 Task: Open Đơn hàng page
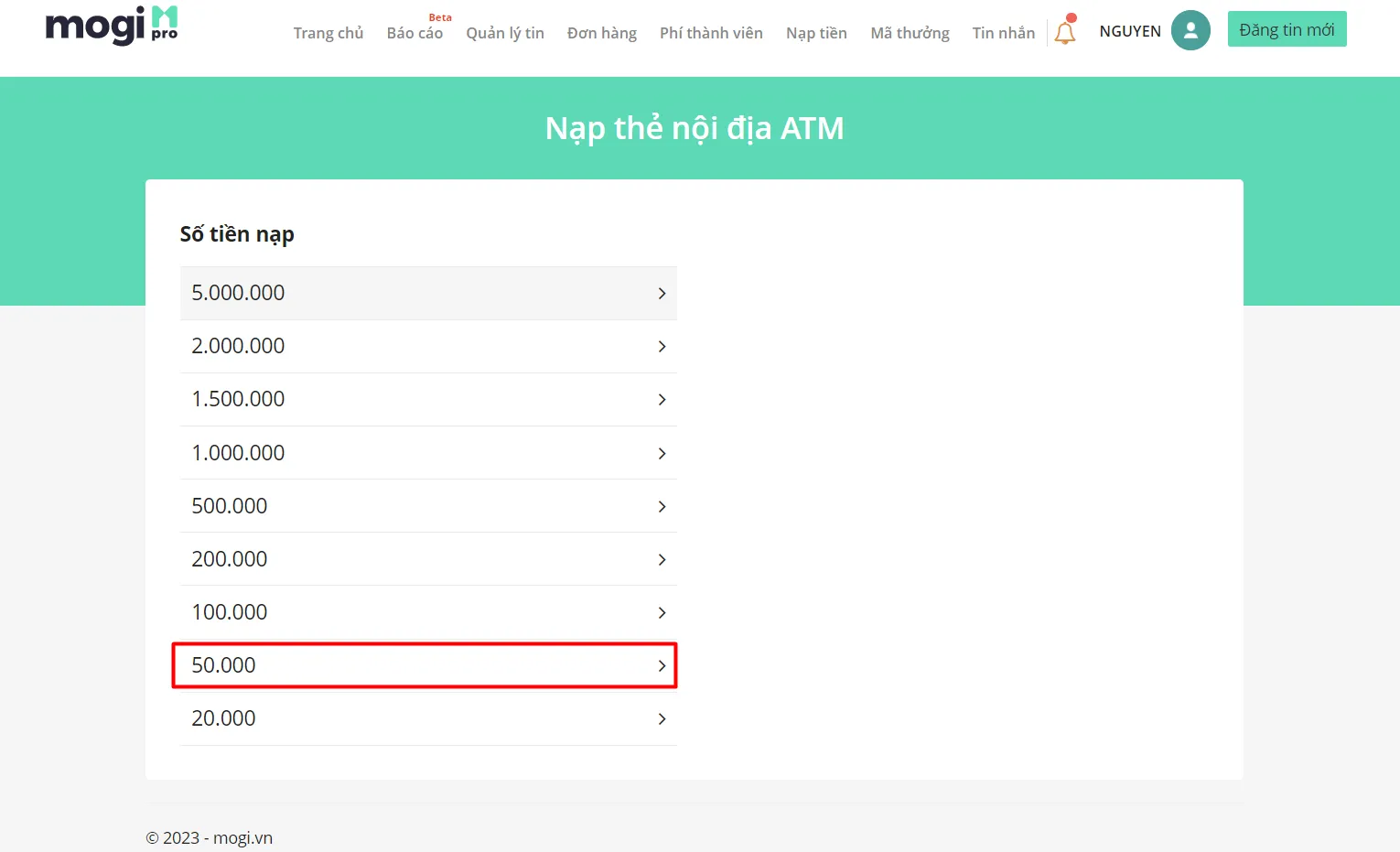click(602, 33)
